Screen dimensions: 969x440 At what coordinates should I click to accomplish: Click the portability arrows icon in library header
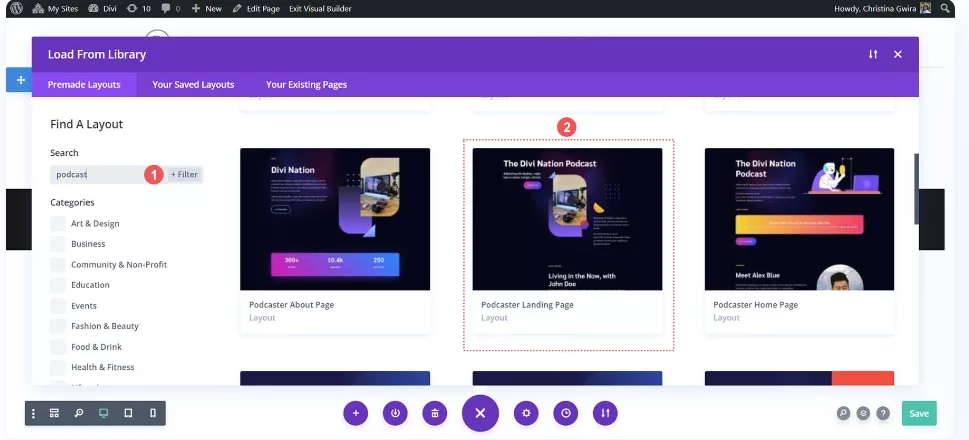click(x=873, y=54)
